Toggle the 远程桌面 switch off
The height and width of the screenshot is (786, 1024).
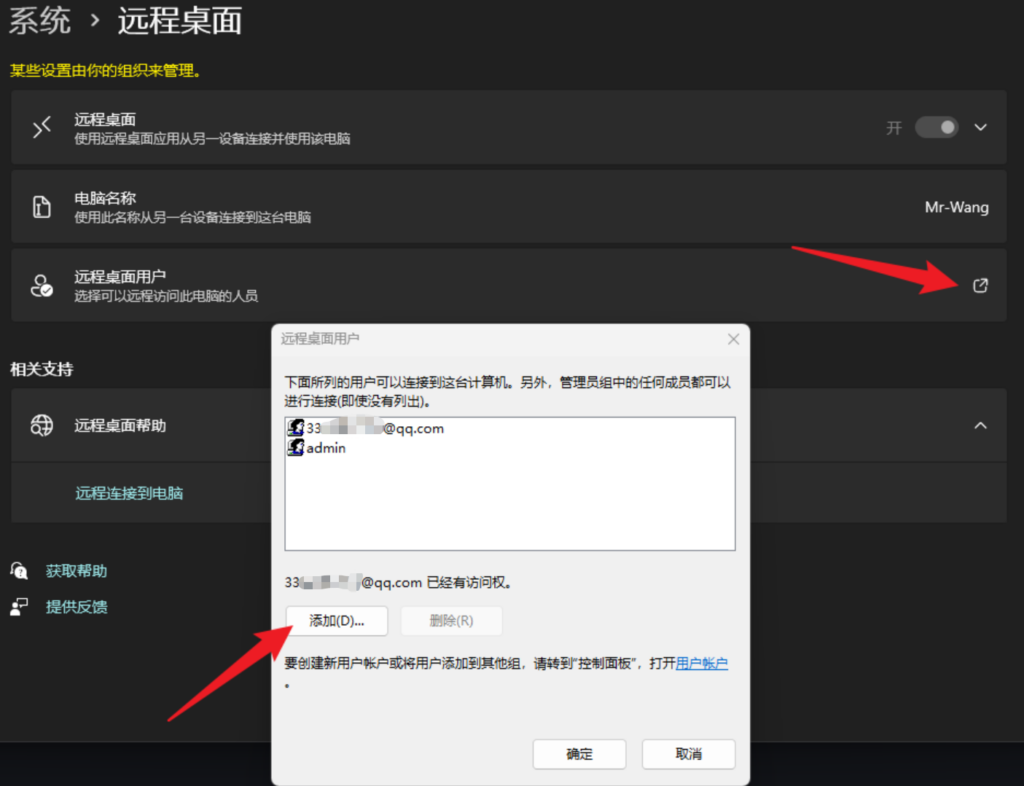(936, 128)
